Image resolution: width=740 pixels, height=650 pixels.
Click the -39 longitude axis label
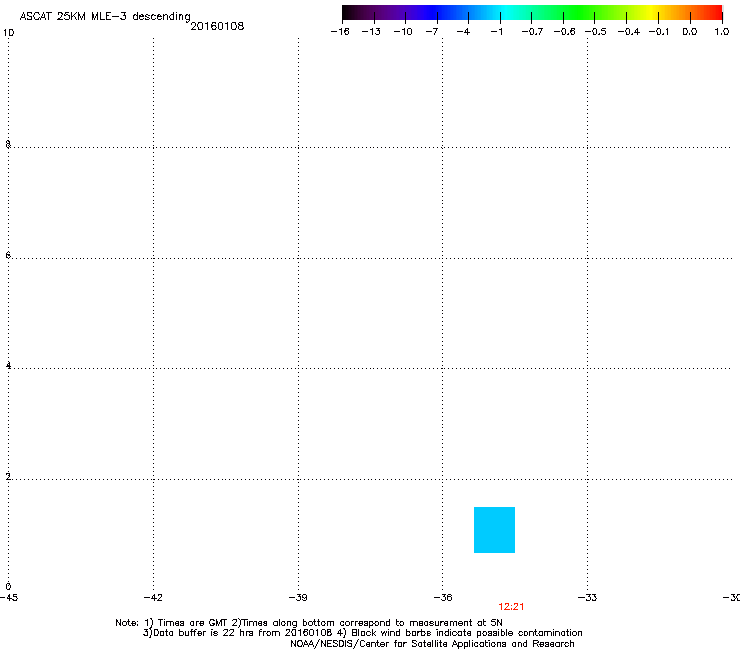298,598
